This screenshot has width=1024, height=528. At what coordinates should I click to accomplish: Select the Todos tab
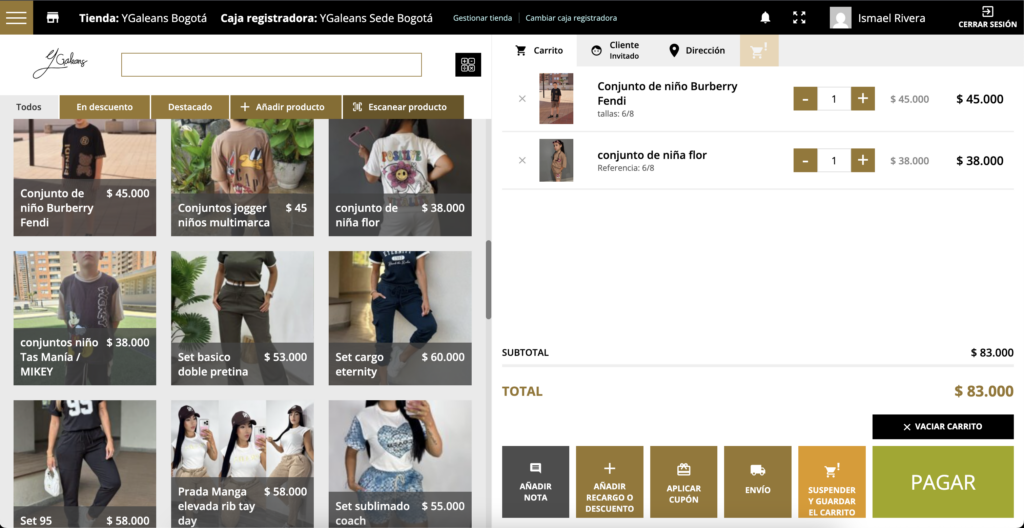tap(29, 107)
